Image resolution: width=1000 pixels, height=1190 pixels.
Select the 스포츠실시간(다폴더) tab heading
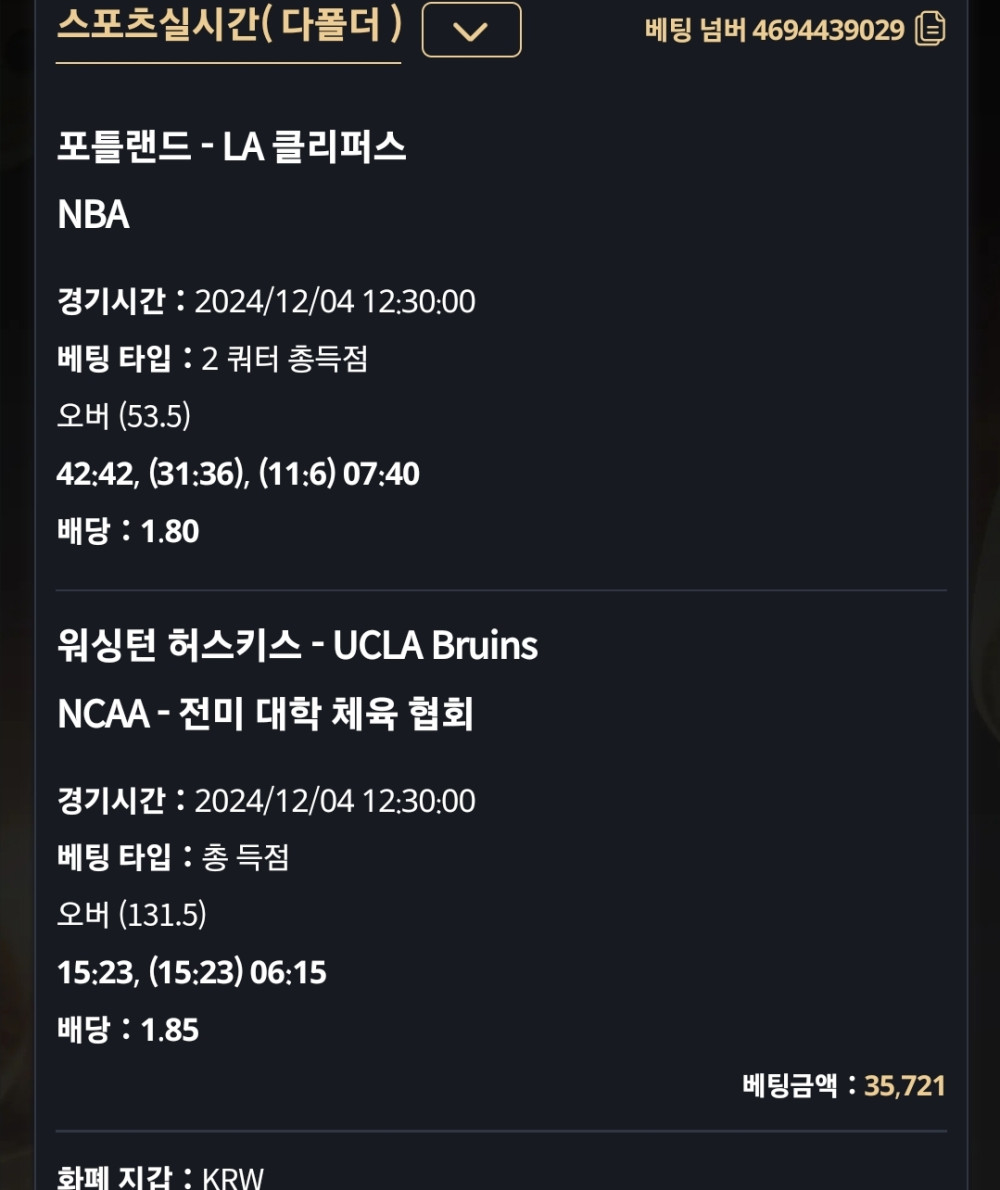229,26
